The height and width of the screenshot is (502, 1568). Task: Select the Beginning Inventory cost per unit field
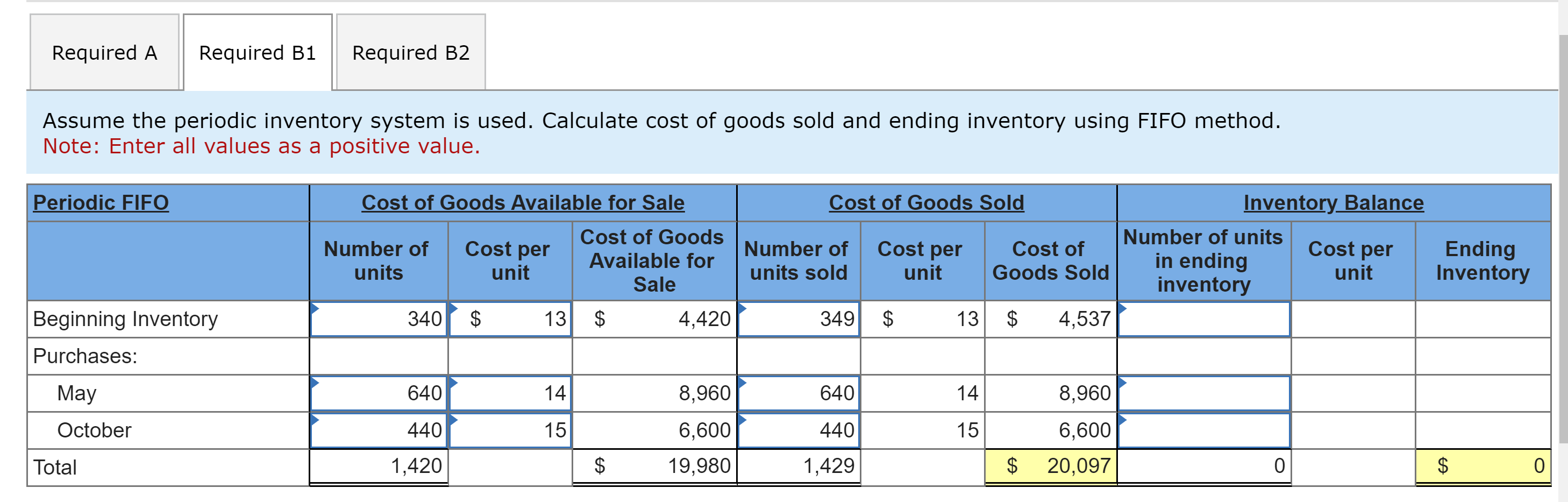509,319
